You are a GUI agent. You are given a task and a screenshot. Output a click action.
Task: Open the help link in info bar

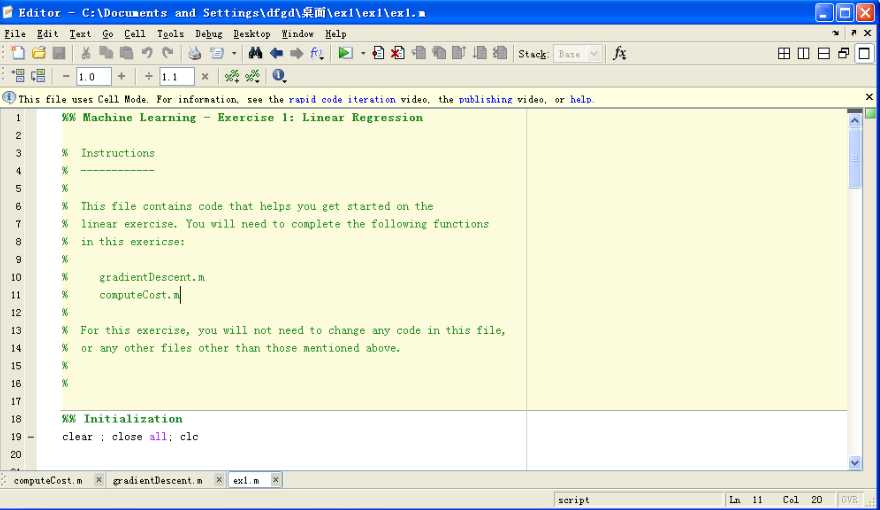(581, 99)
